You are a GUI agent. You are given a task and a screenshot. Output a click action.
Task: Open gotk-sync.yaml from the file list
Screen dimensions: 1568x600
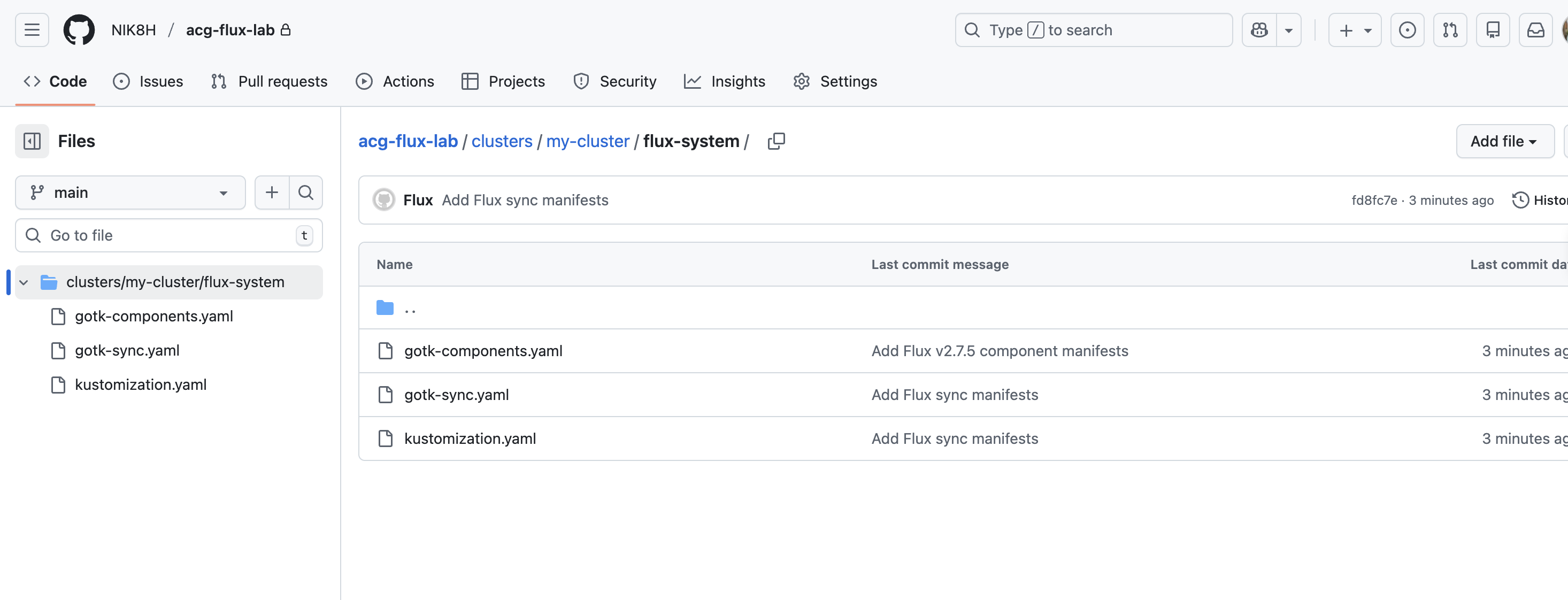coord(456,394)
